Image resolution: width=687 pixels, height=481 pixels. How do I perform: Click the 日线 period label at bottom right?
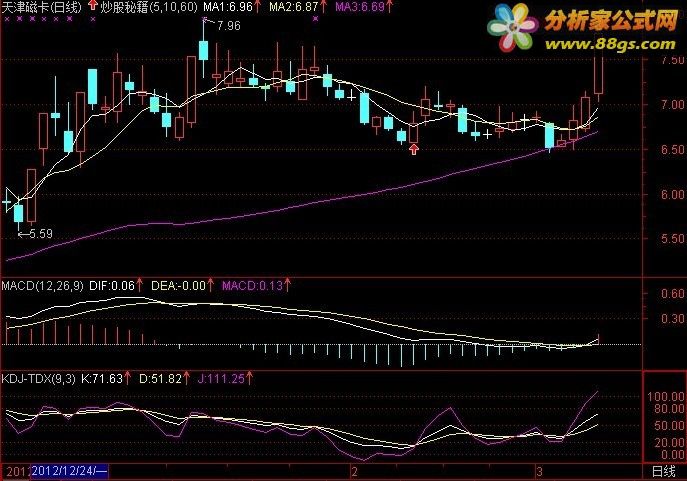tap(663, 472)
